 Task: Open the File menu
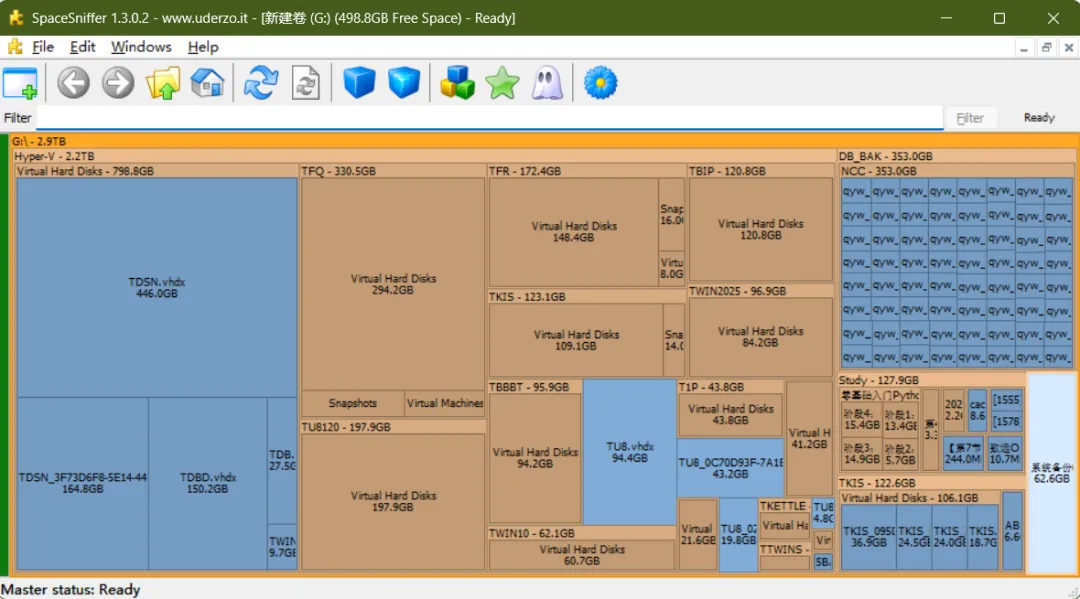(43, 47)
